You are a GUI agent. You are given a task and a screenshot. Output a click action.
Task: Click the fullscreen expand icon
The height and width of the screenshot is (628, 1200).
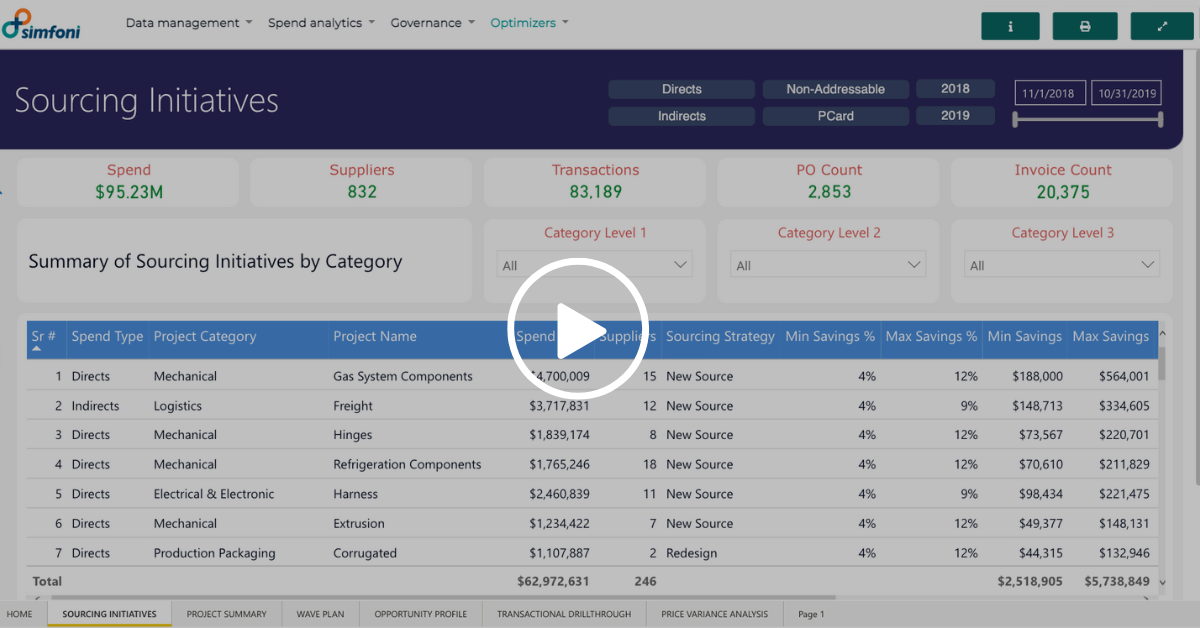[x=1162, y=26]
